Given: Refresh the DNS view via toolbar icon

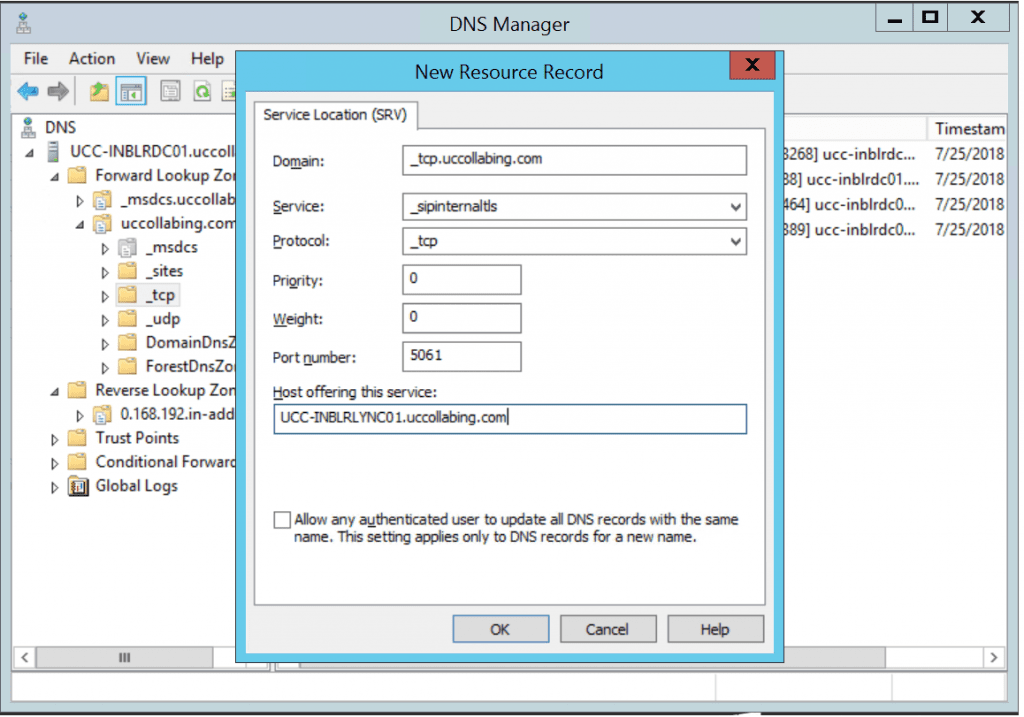Looking at the screenshot, I should click(x=204, y=91).
